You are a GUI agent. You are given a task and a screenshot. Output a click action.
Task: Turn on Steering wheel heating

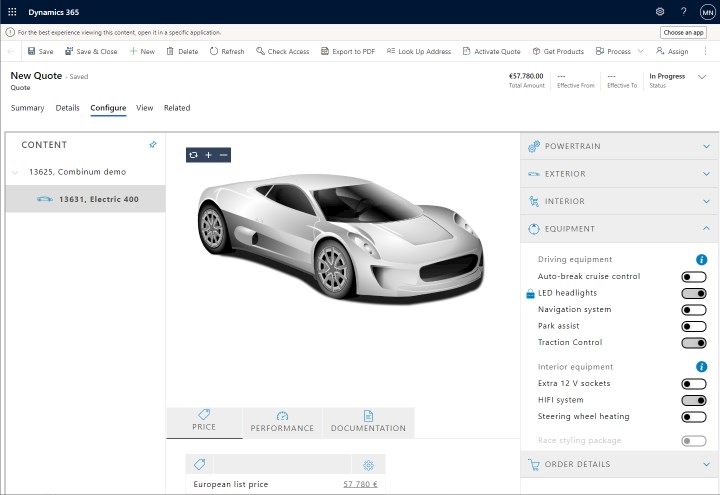(x=693, y=417)
